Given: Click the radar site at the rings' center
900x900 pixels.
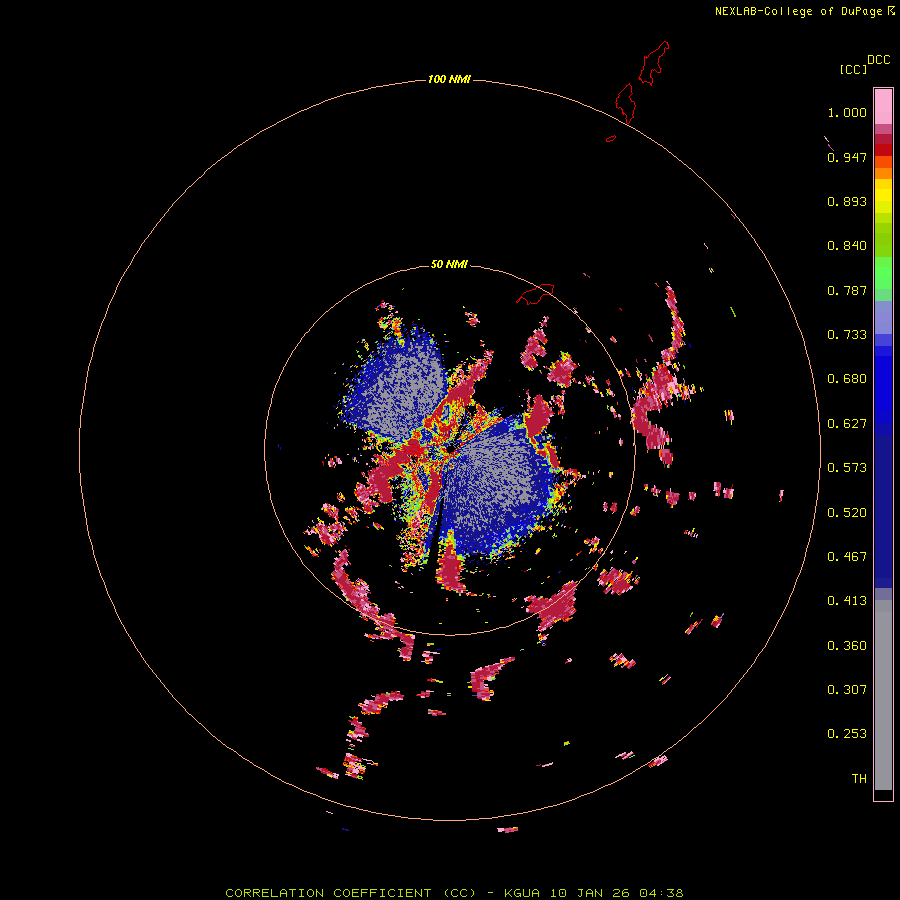Looking at the screenshot, I should point(449,449).
